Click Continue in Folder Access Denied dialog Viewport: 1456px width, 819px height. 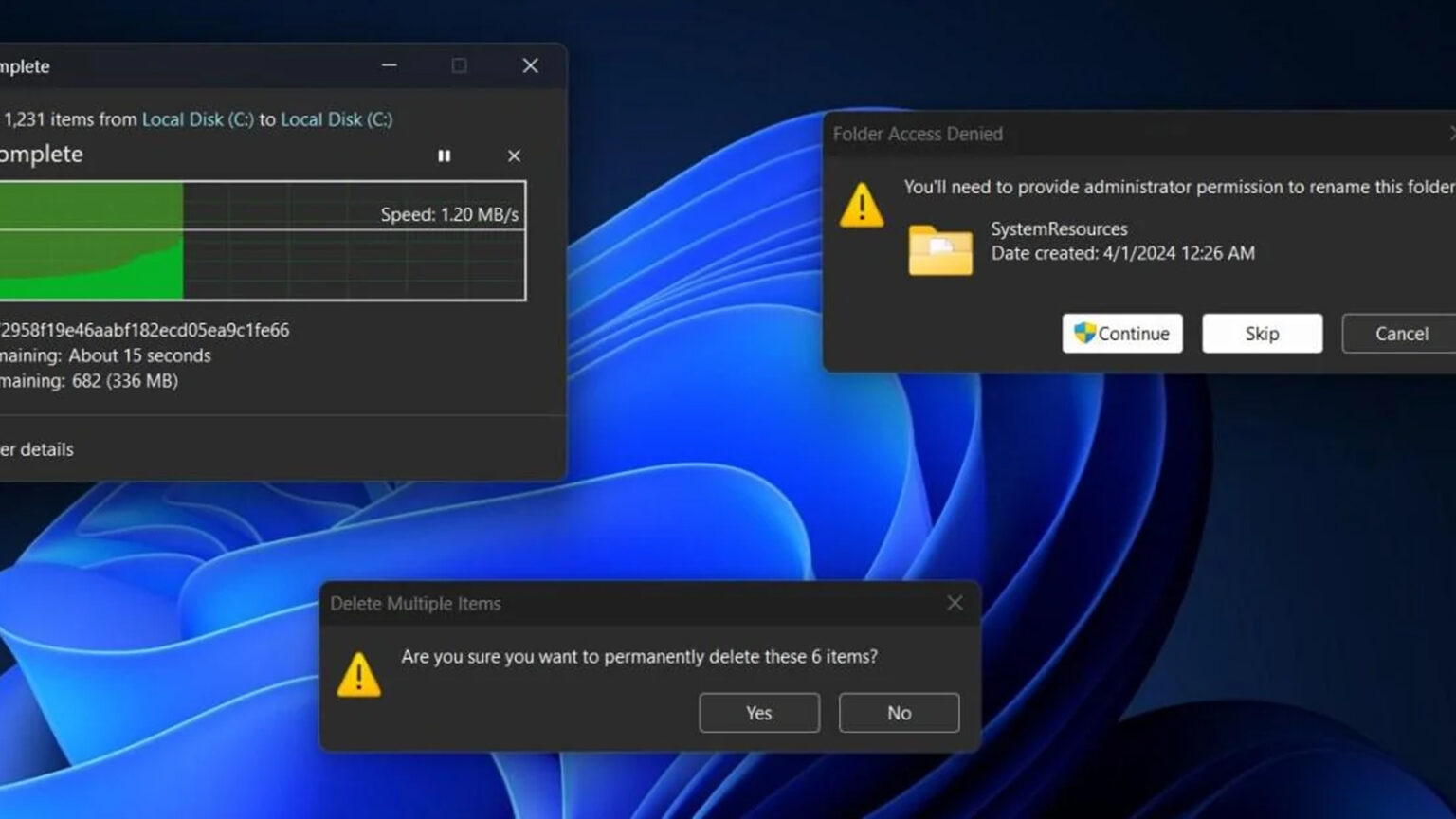[x=1122, y=334]
